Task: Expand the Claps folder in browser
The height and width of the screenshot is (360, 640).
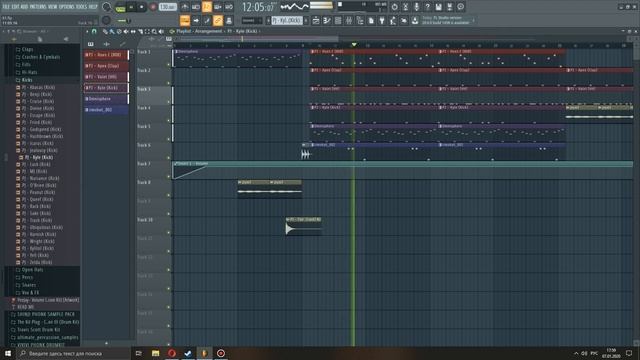Action: pos(27,49)
